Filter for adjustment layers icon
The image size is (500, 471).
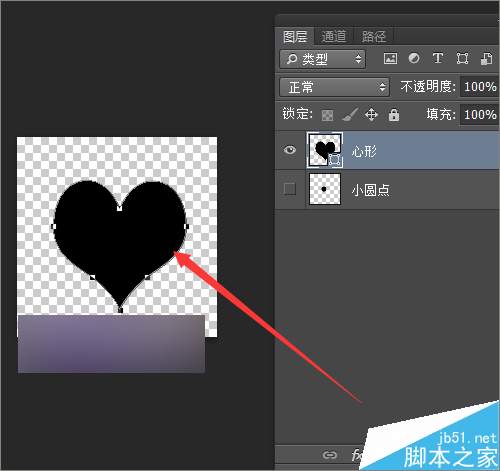(414, 59)
